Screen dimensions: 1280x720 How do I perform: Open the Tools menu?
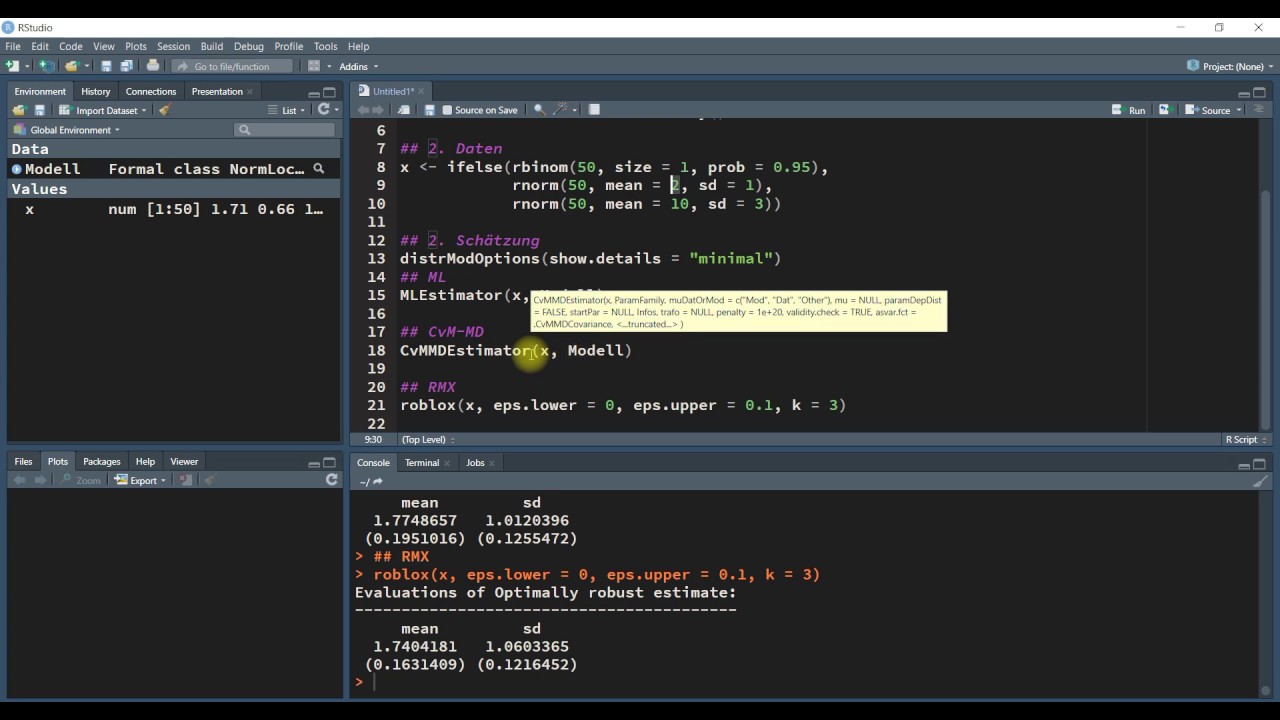326,46
